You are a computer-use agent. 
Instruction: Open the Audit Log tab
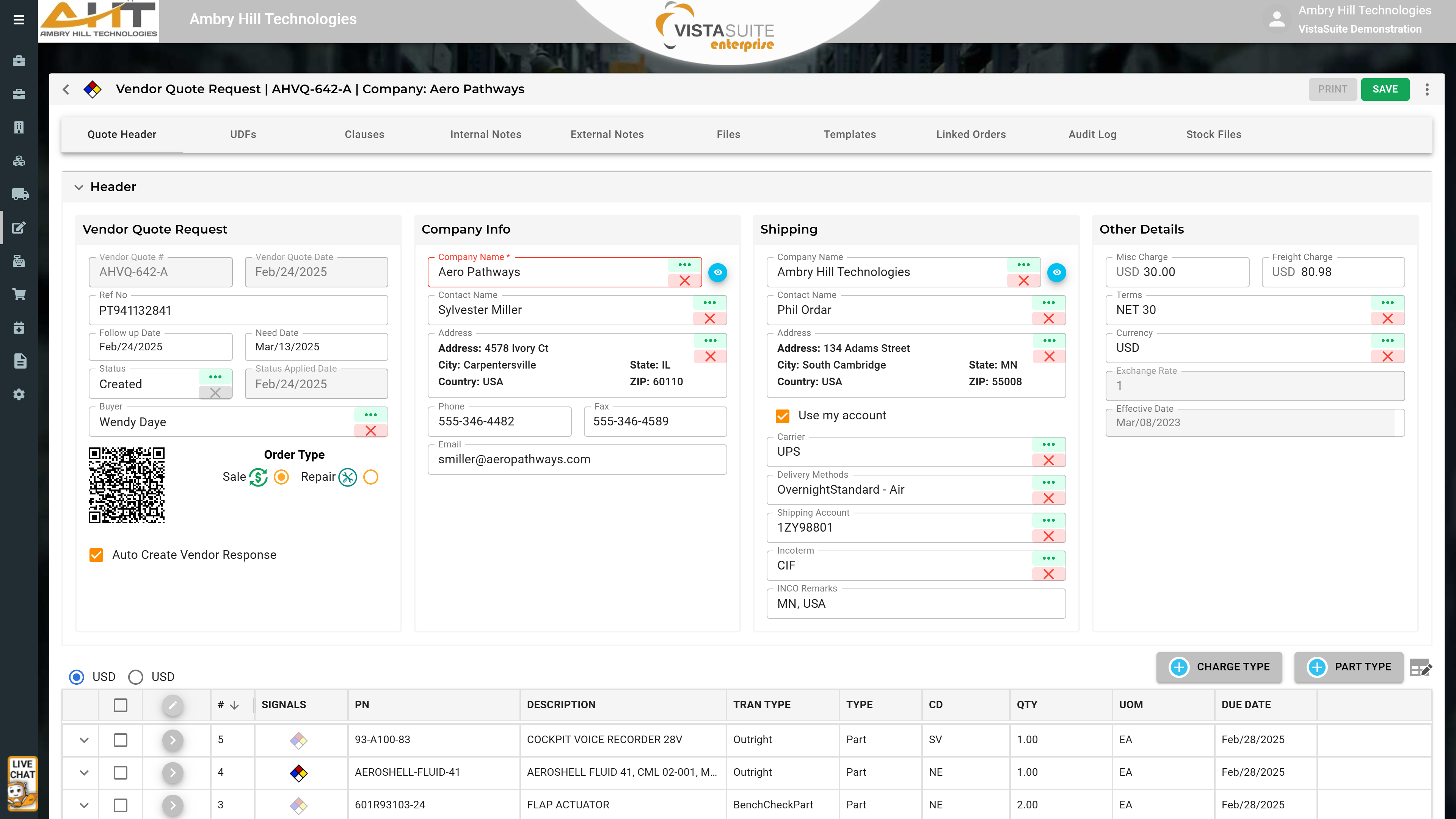click(x=1092, y=135)
